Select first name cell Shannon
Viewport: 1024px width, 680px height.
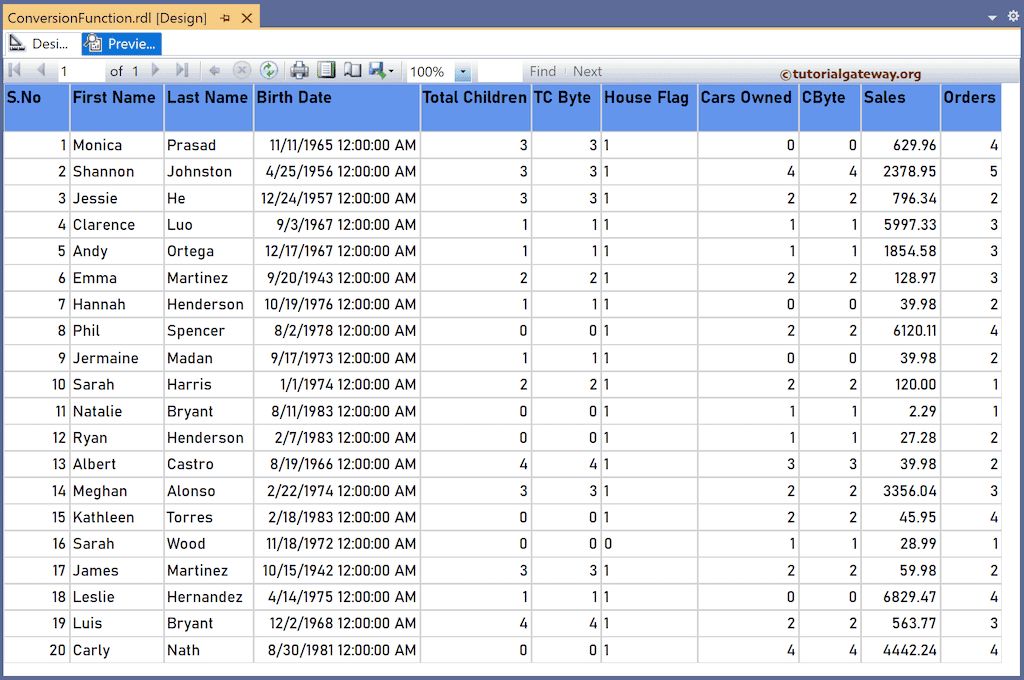point(116,172)
